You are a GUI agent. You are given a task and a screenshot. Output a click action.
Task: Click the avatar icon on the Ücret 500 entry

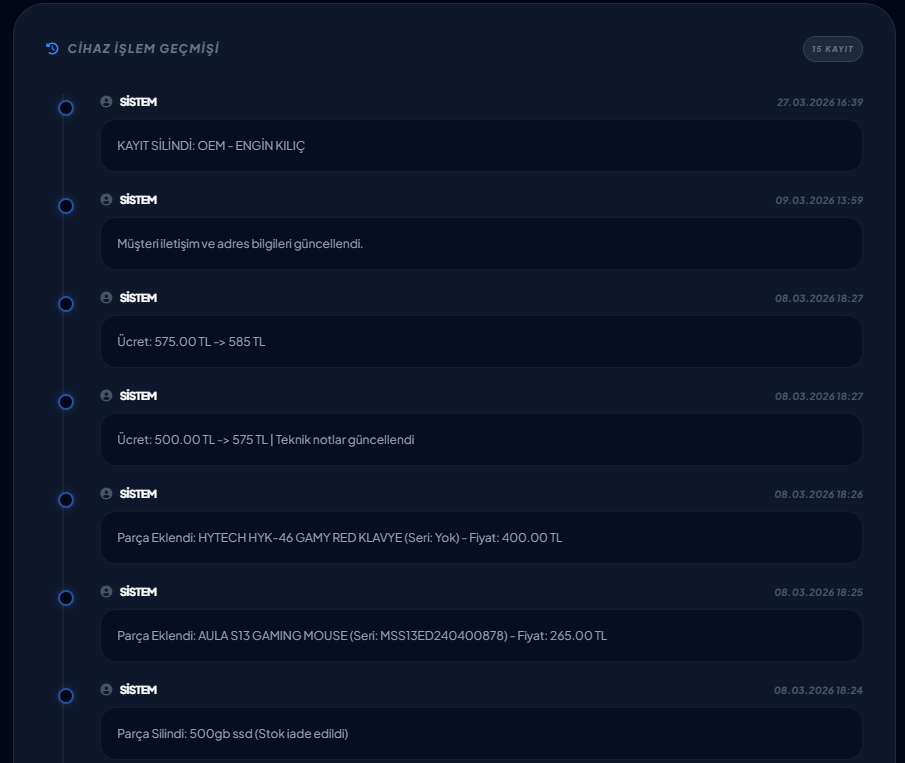[x=106, y=395]
